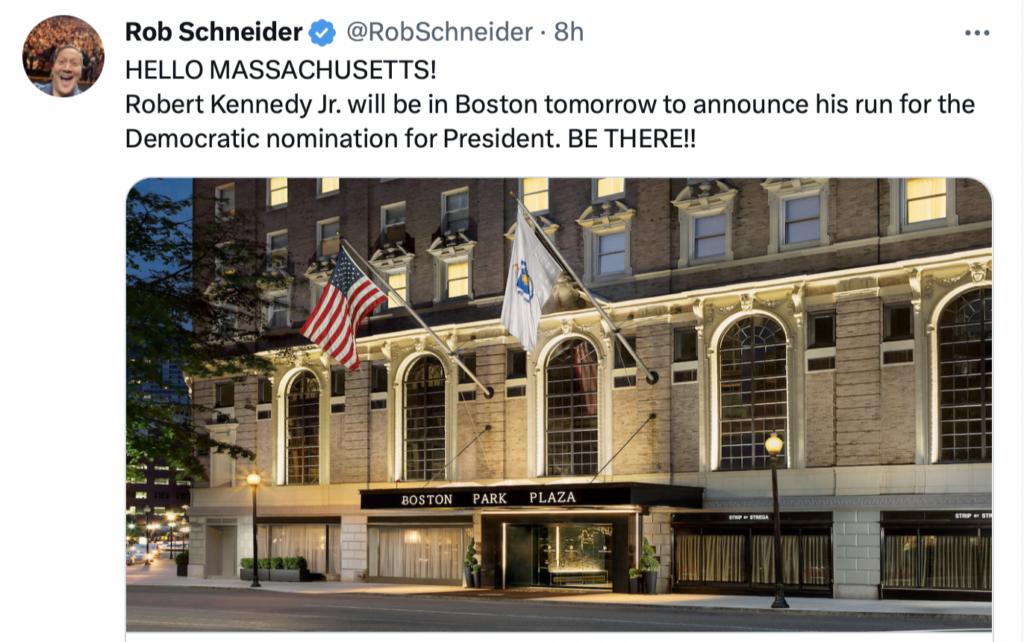Screen dimensions: 1024x642
Task: Click the street lamp right of entrance
Action: pos(775,521)
